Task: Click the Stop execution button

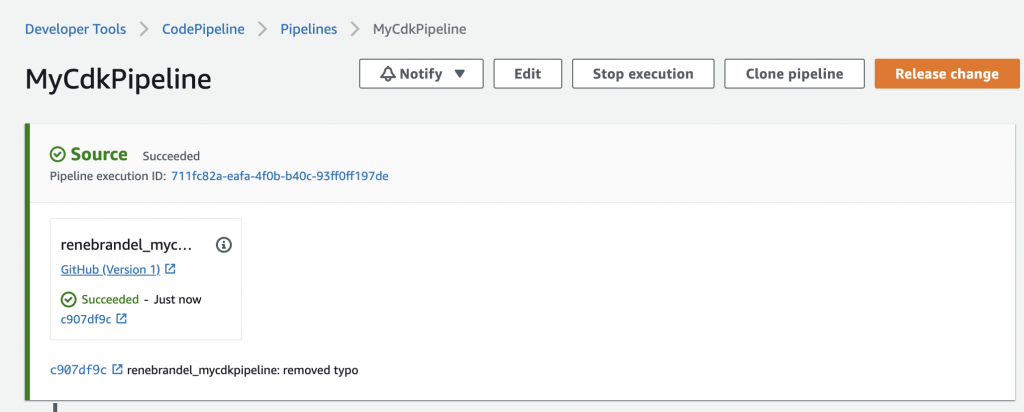Action: (x=643, y=74)
